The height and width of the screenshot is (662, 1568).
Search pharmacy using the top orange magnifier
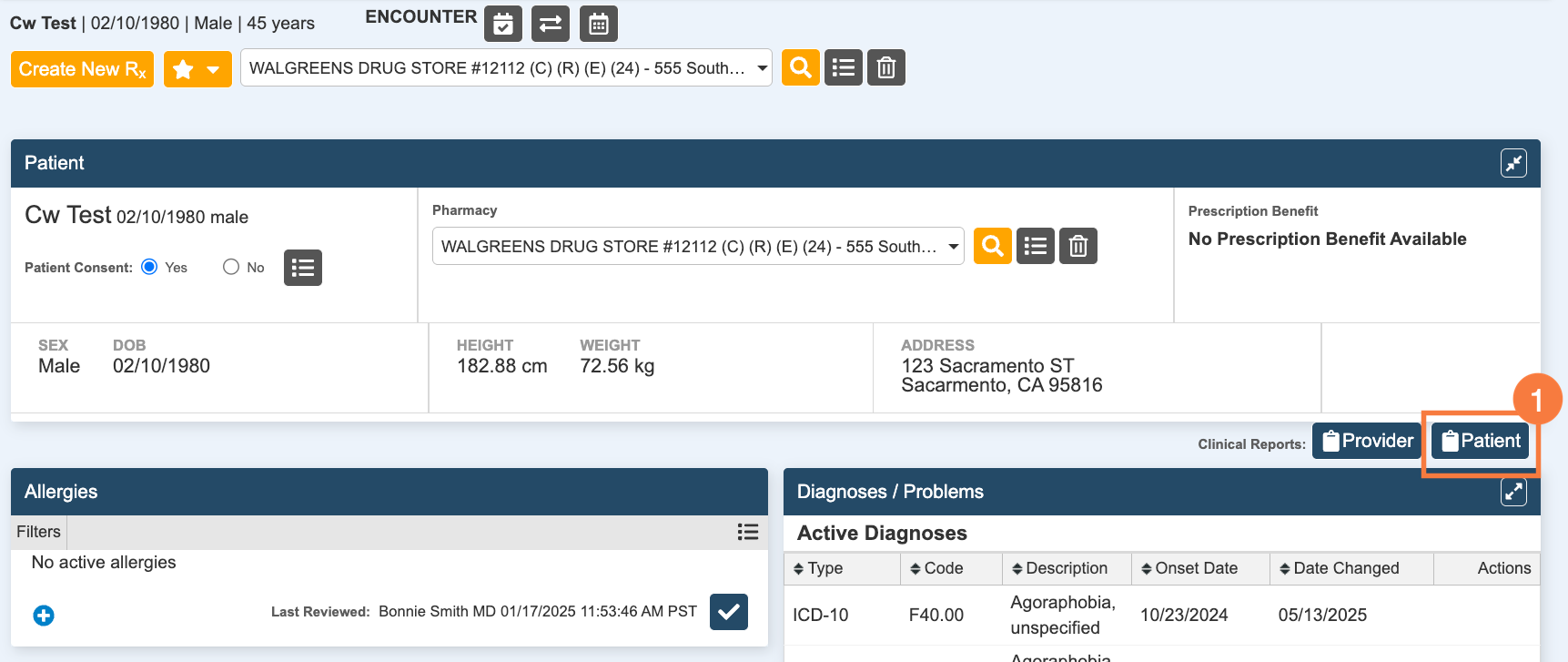pyautogui.click(x=800, y=67)
